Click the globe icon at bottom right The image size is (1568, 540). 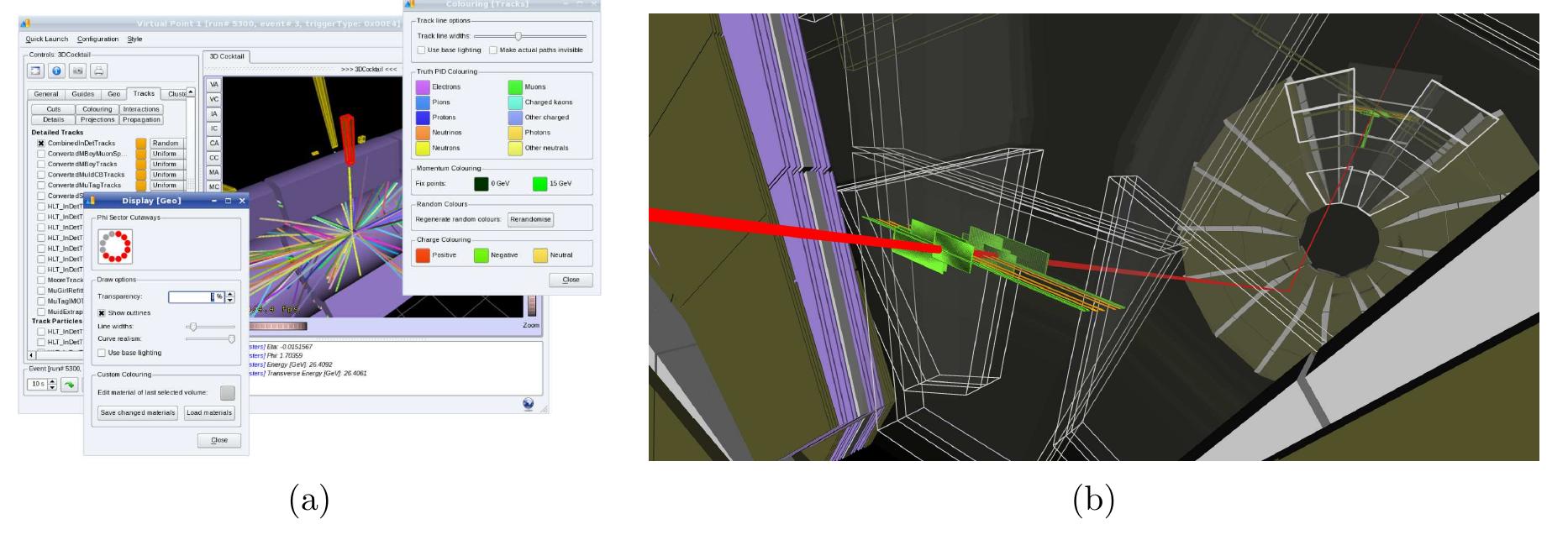click(x=528, y=404)
